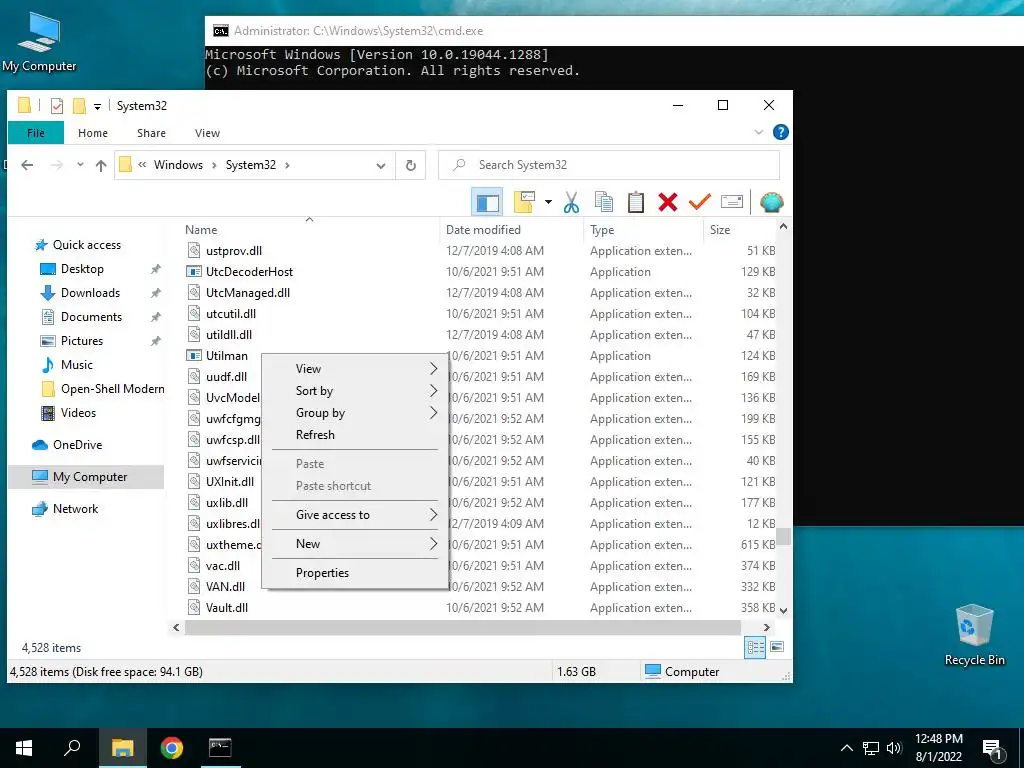Switch to details view button at bottom right
Viewport: 1024px width, 768px height.
[x=755, y=647]
